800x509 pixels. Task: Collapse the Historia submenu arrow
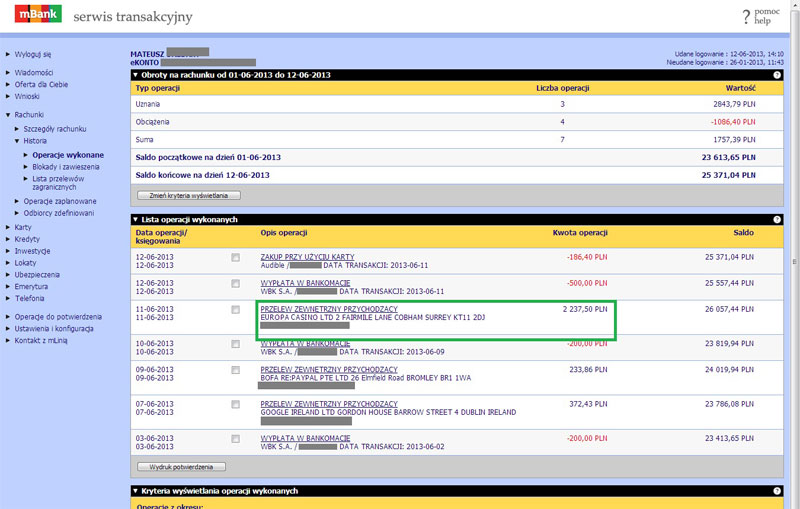(17, 141)
